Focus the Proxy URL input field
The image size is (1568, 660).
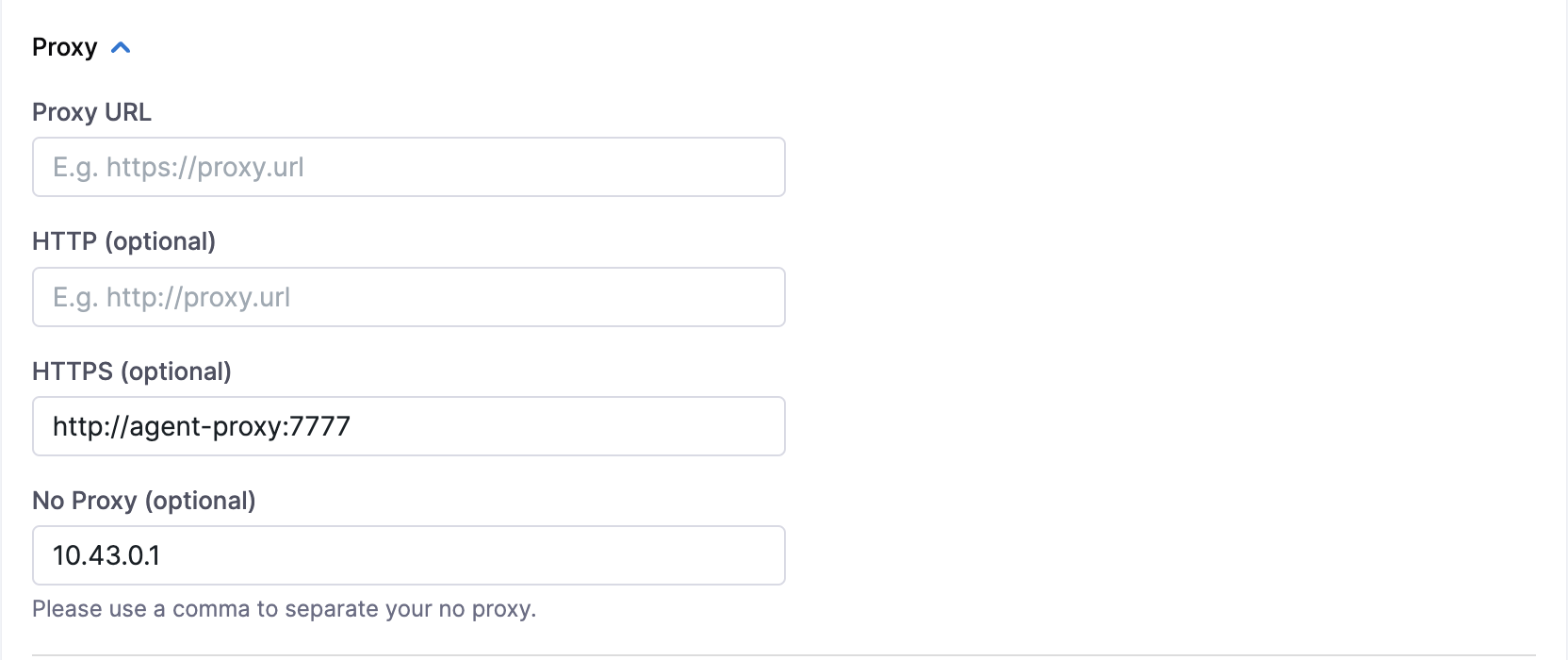[x=409, y=167]
